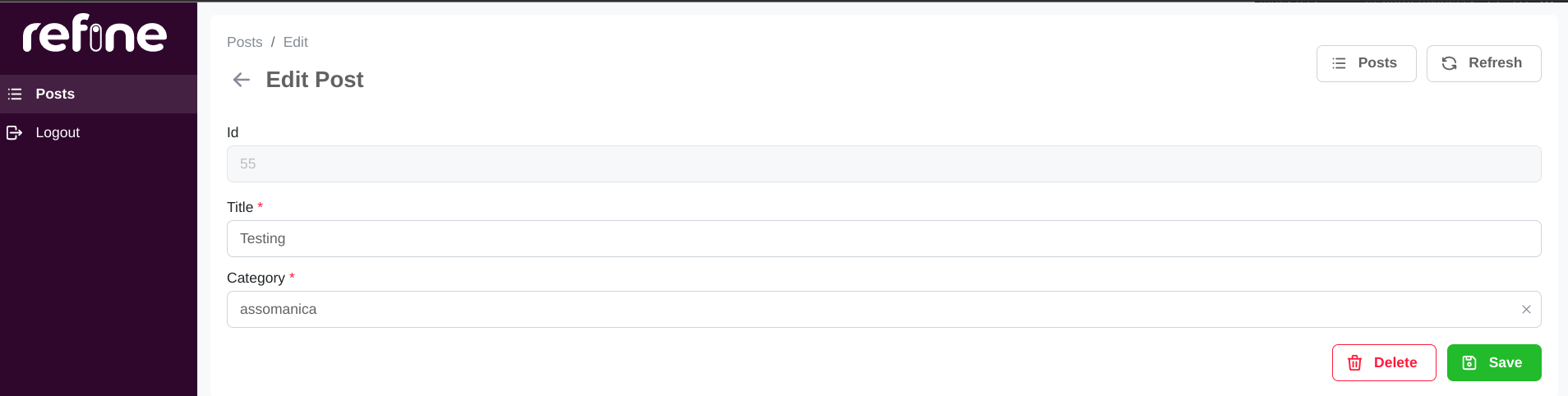Focus the Title field containing Testing

883,239
